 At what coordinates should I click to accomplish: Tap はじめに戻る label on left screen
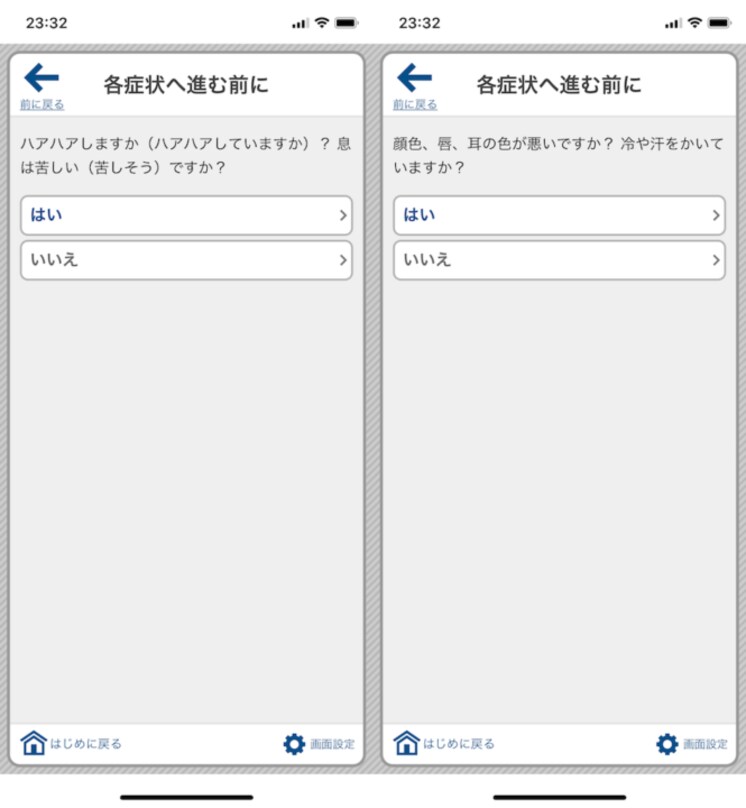(86, 744)
